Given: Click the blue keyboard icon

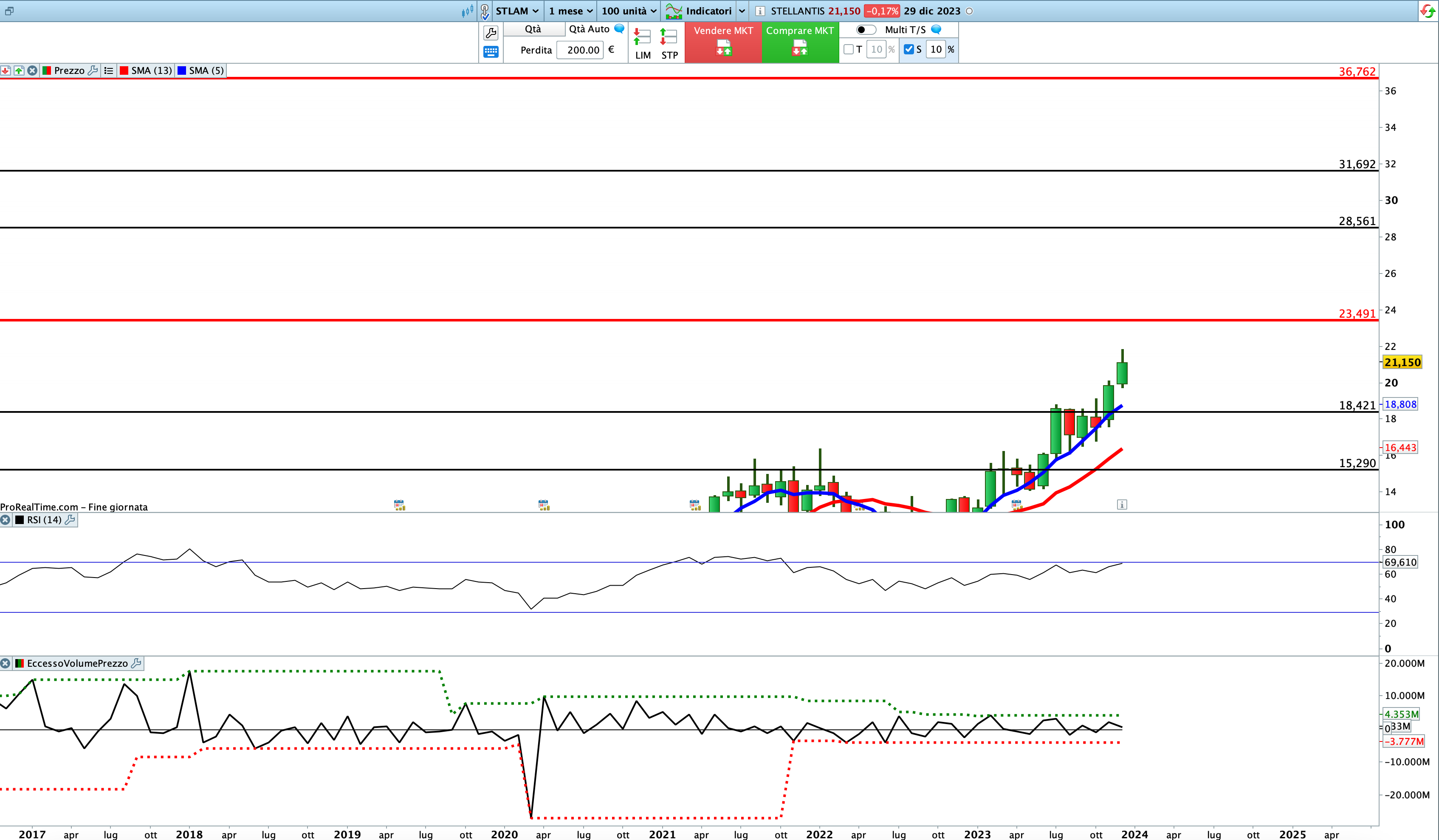Looking at the screenshot, I should click(491, 52).
